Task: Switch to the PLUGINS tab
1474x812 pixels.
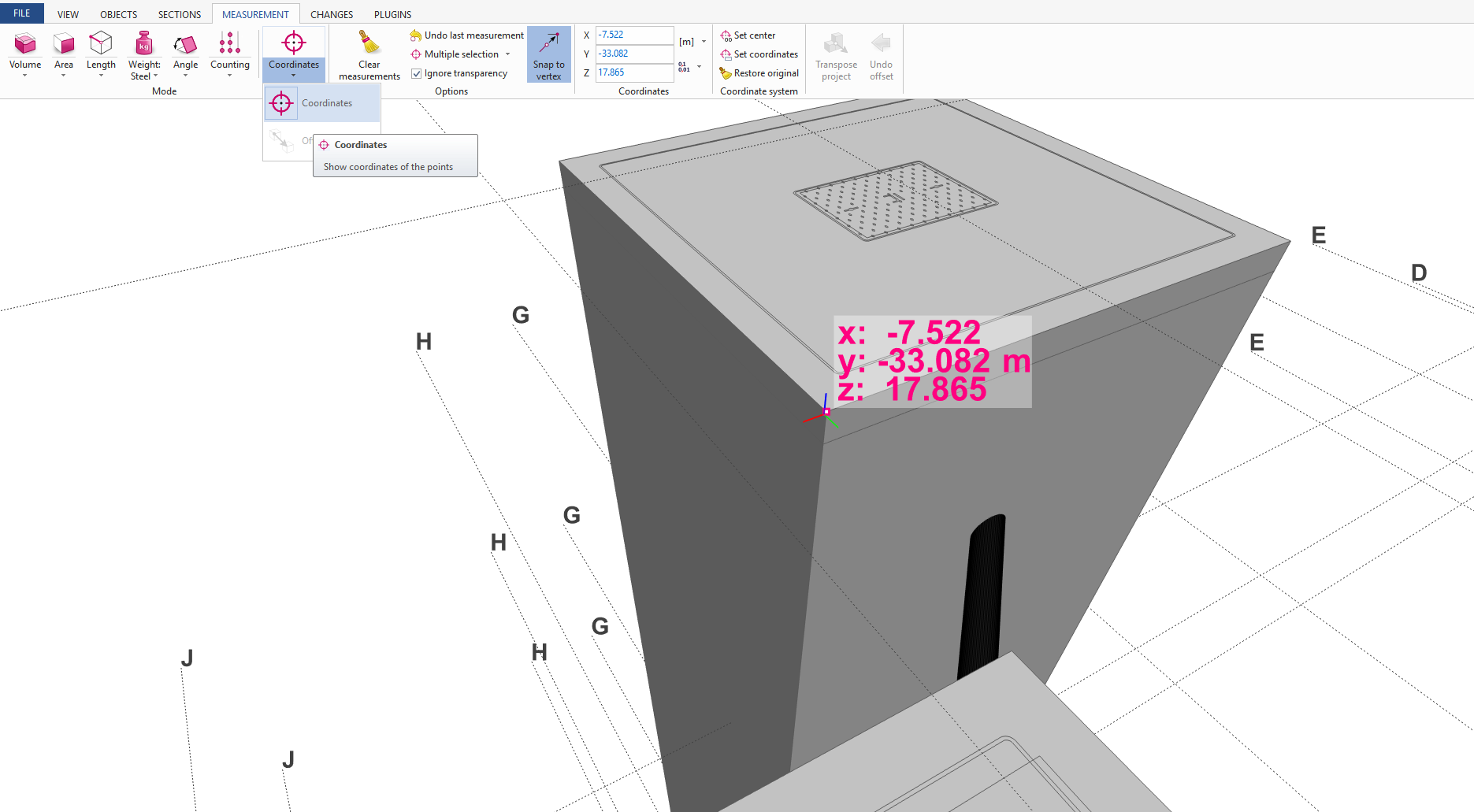Action: pos(393,14)
